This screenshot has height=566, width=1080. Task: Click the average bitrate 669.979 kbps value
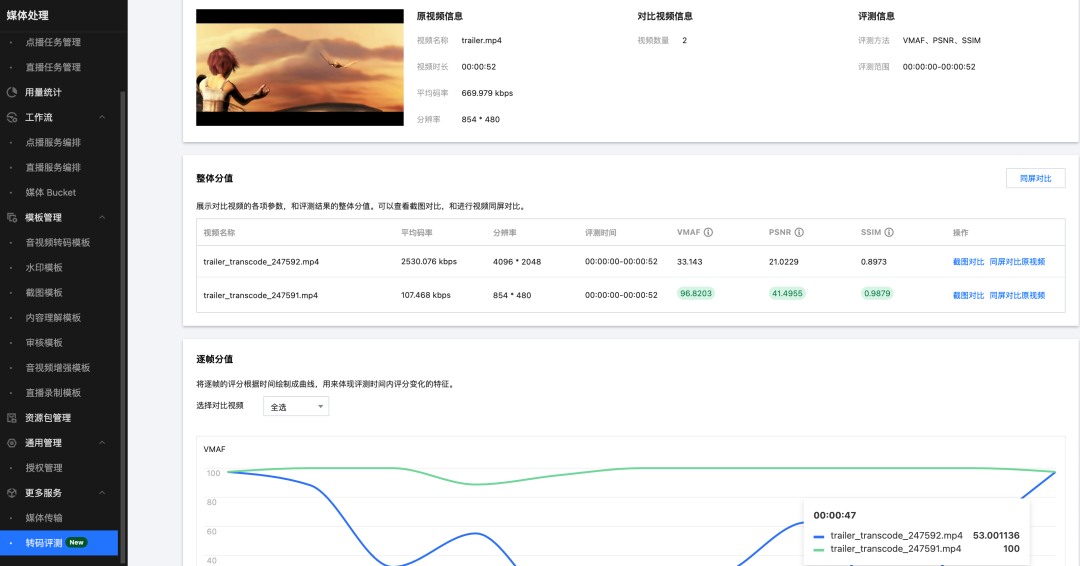[x=487, y=93]
